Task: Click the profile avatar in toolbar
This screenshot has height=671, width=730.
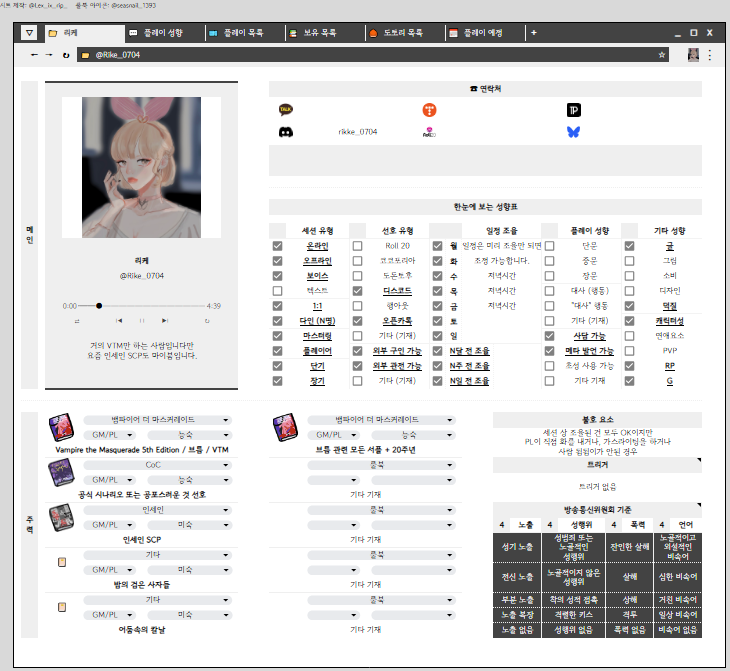Action: (693, 55)
